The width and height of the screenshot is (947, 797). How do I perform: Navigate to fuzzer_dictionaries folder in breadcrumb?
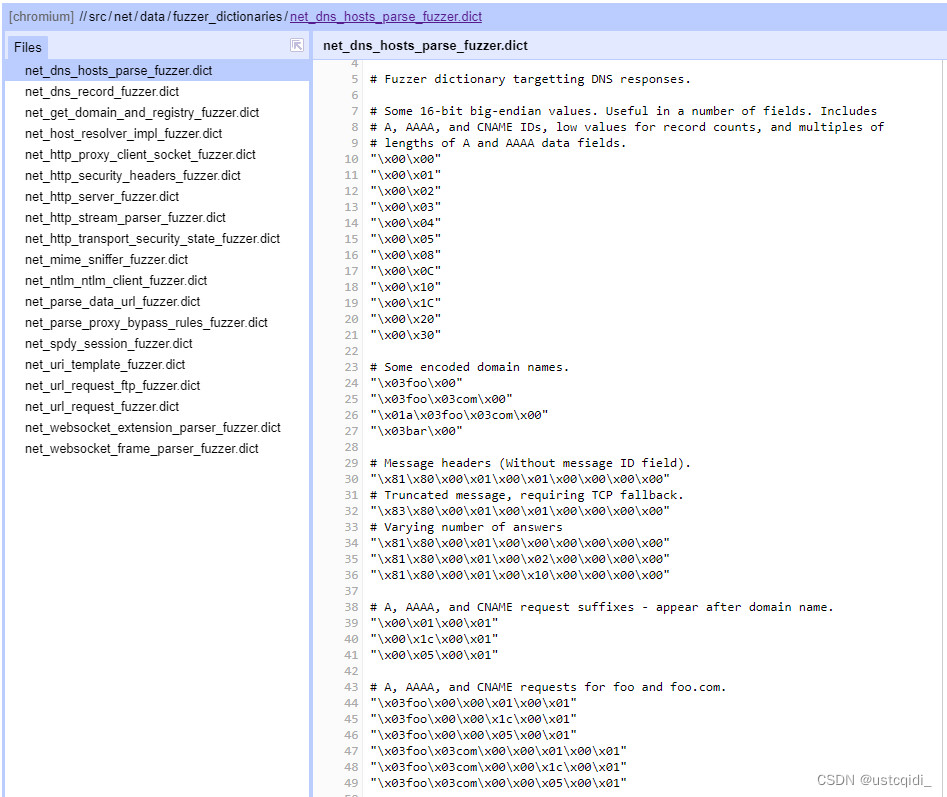coord(227,17)
